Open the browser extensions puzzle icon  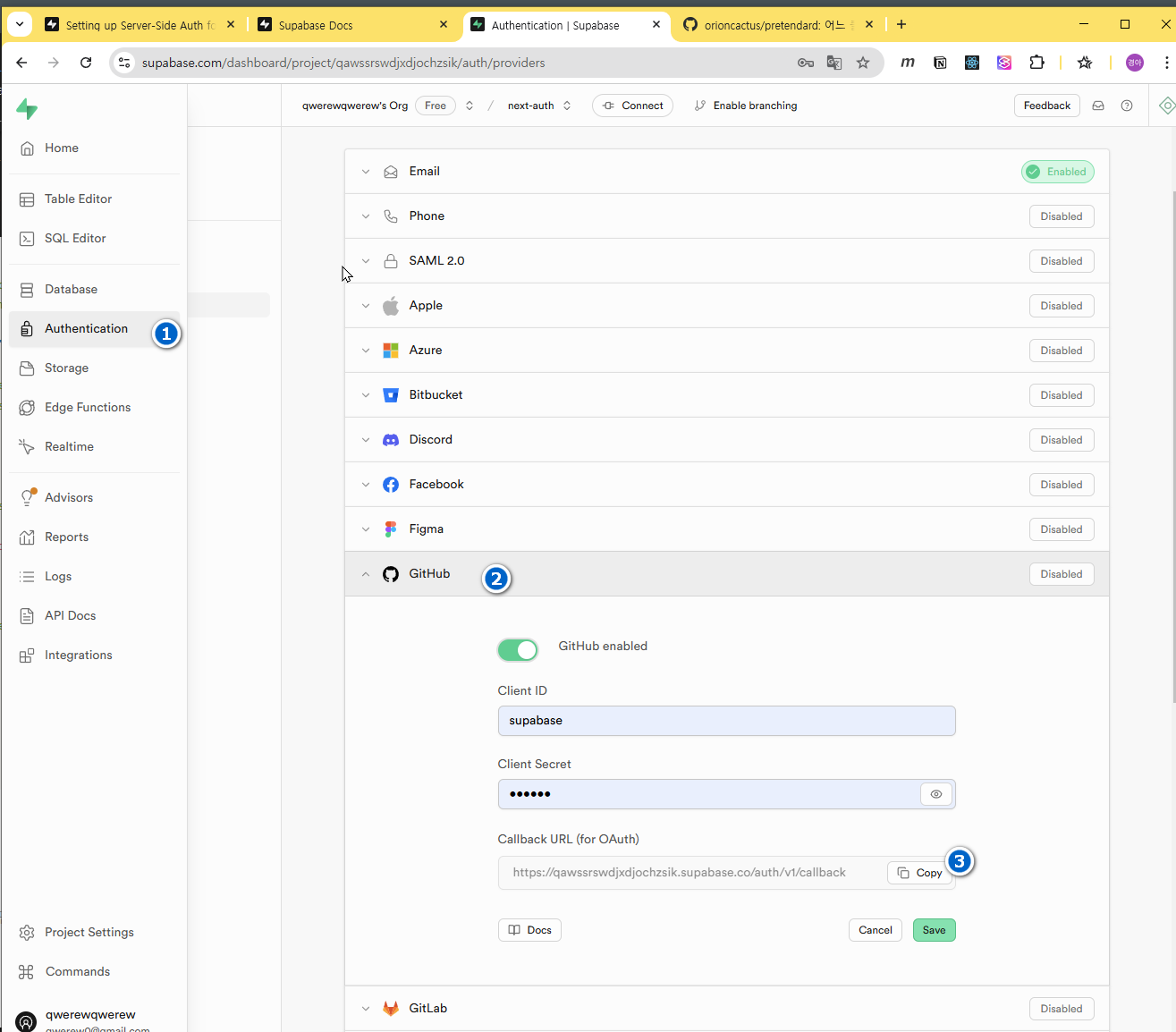tap(1036, 63)
